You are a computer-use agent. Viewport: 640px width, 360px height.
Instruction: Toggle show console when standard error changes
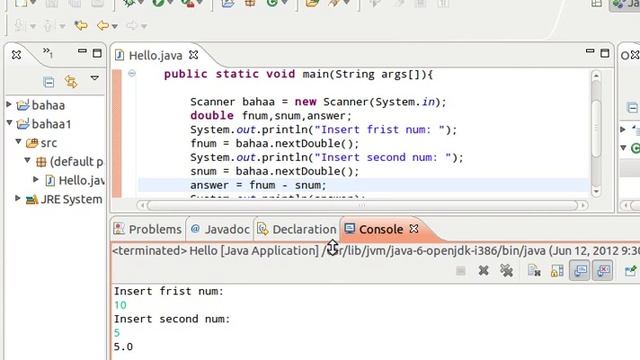click(x=603, y=270)
